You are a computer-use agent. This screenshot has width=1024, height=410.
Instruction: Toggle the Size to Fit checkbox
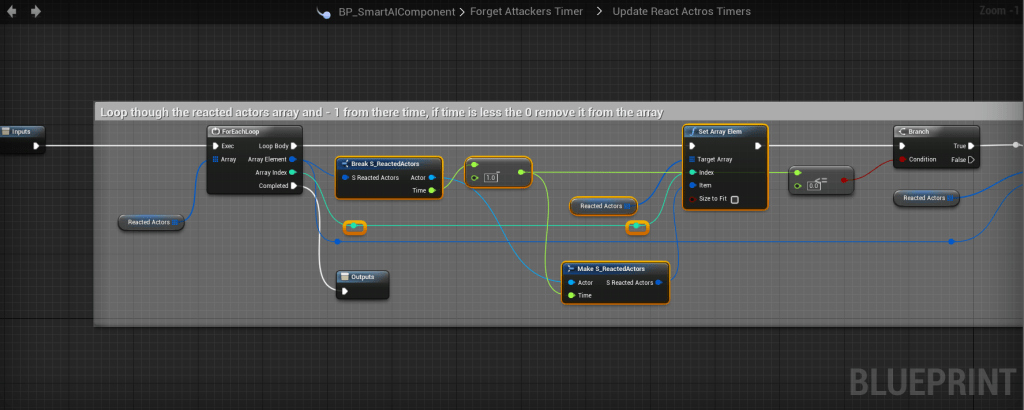[735, 200]
